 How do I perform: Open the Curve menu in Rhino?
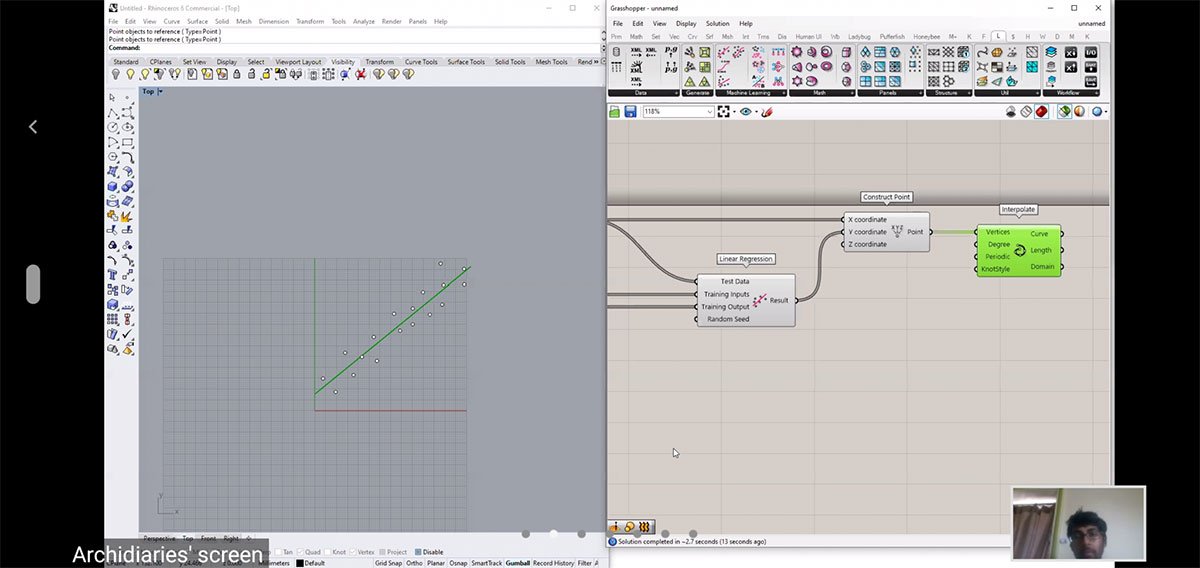tap(172, 21)
